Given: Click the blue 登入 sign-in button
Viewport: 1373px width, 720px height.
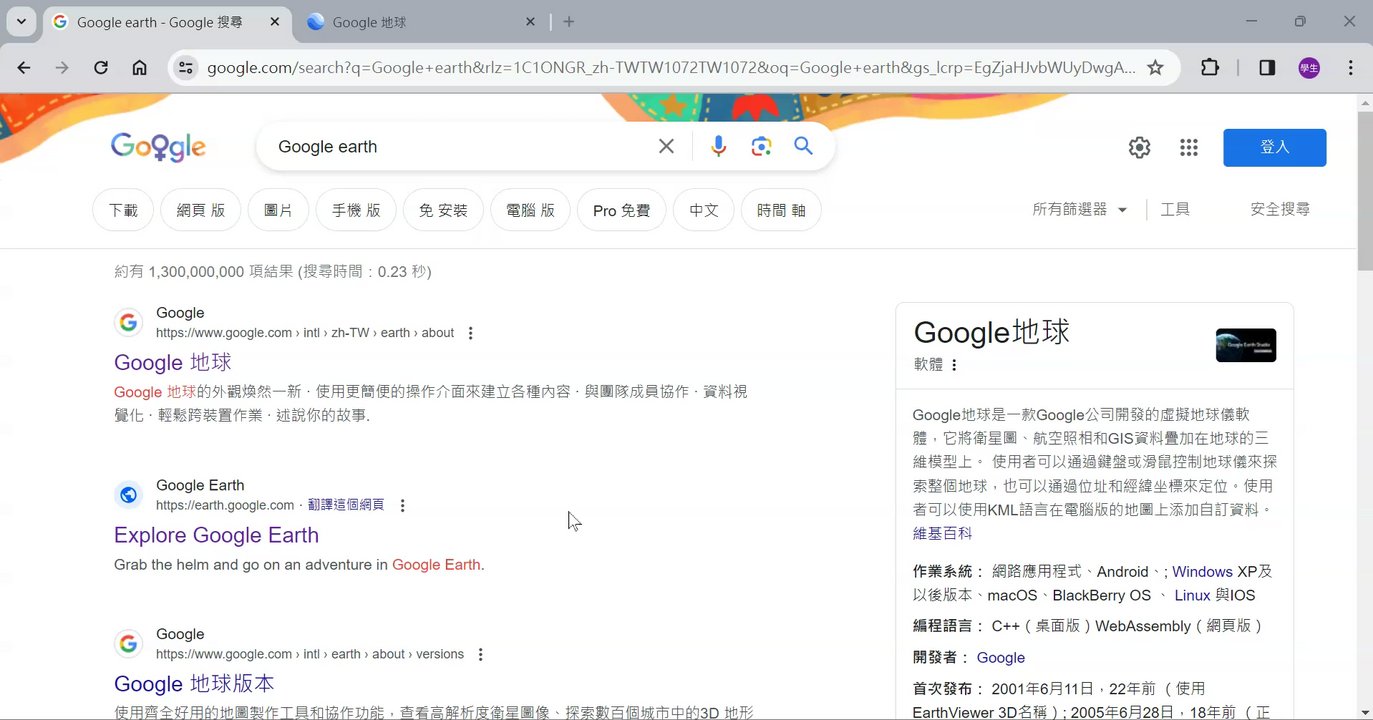Looking at the screenshot, I should click(x=1275, y=148).
